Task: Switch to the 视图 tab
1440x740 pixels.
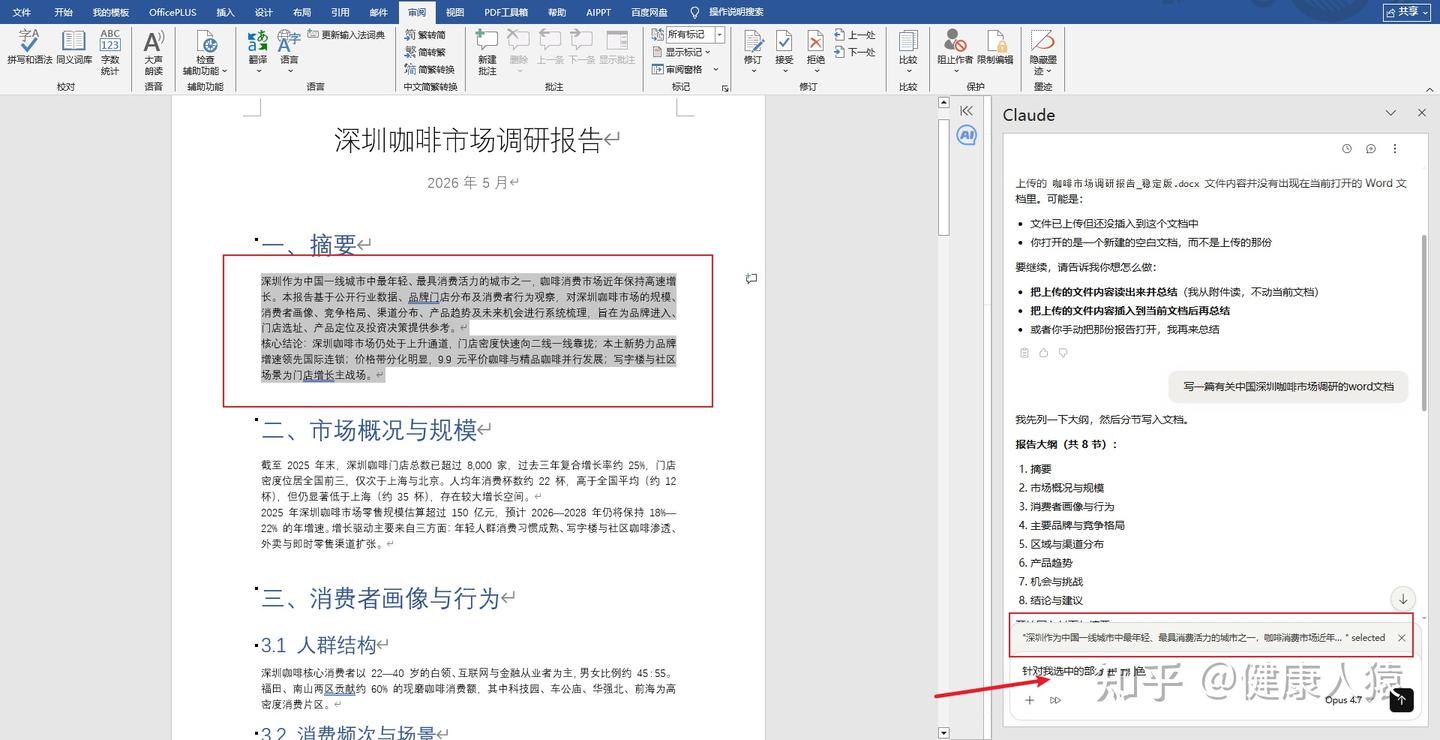Action: [x=455, y=12]
